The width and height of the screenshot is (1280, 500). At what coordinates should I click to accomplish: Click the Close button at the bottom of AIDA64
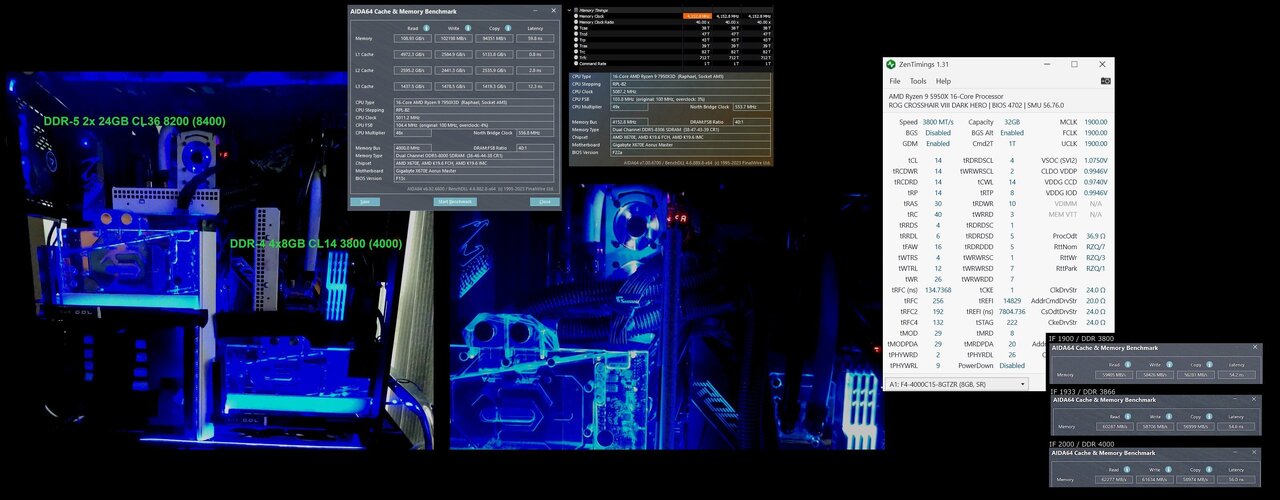click(x=545, y=201)
